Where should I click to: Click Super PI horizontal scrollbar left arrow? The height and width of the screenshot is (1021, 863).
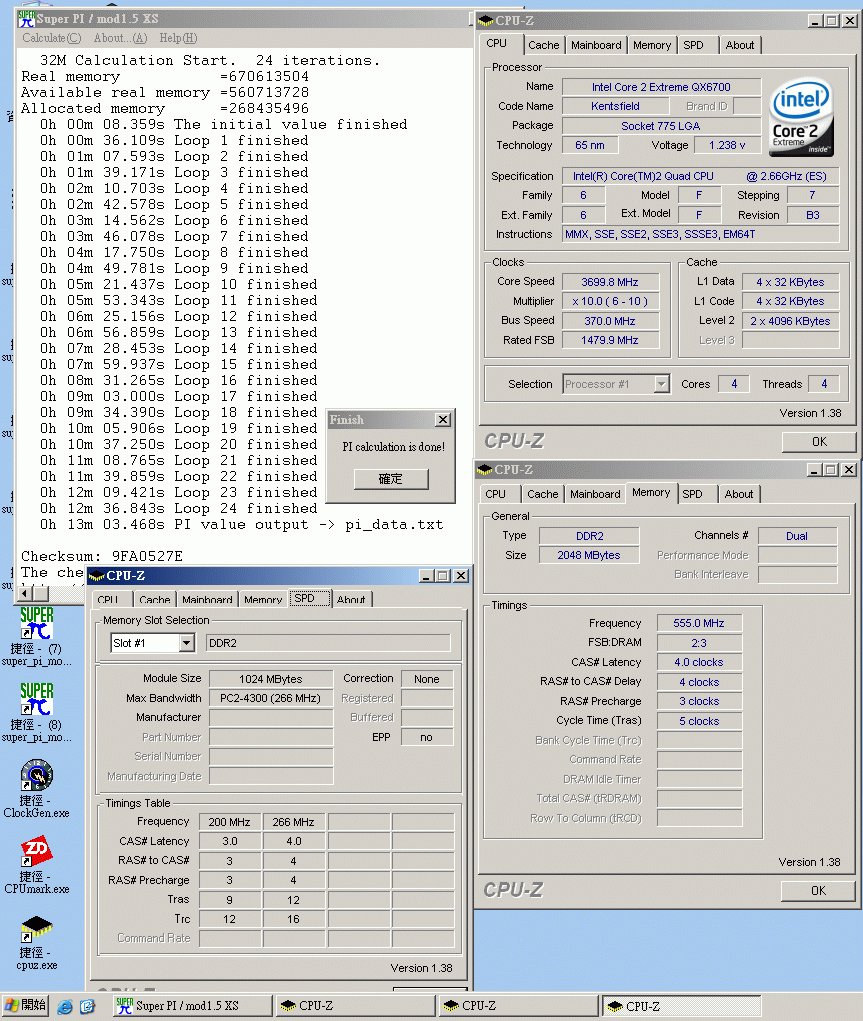click(25, 593)
